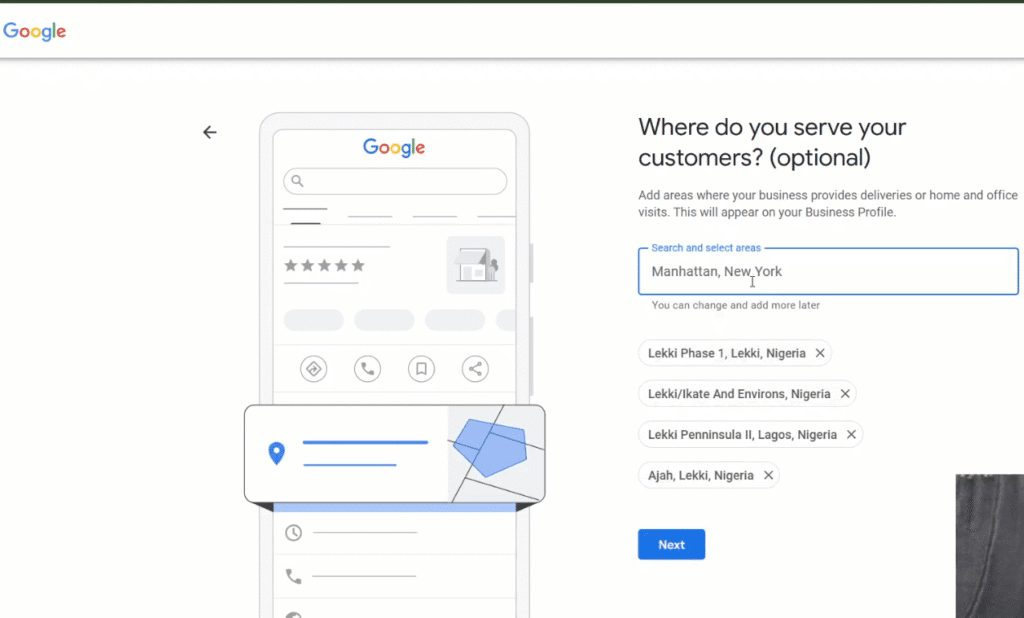Select the Share icon on the phone mockup
The image size is (1024, 618).
pyautogui.click(x=475, y=368)
